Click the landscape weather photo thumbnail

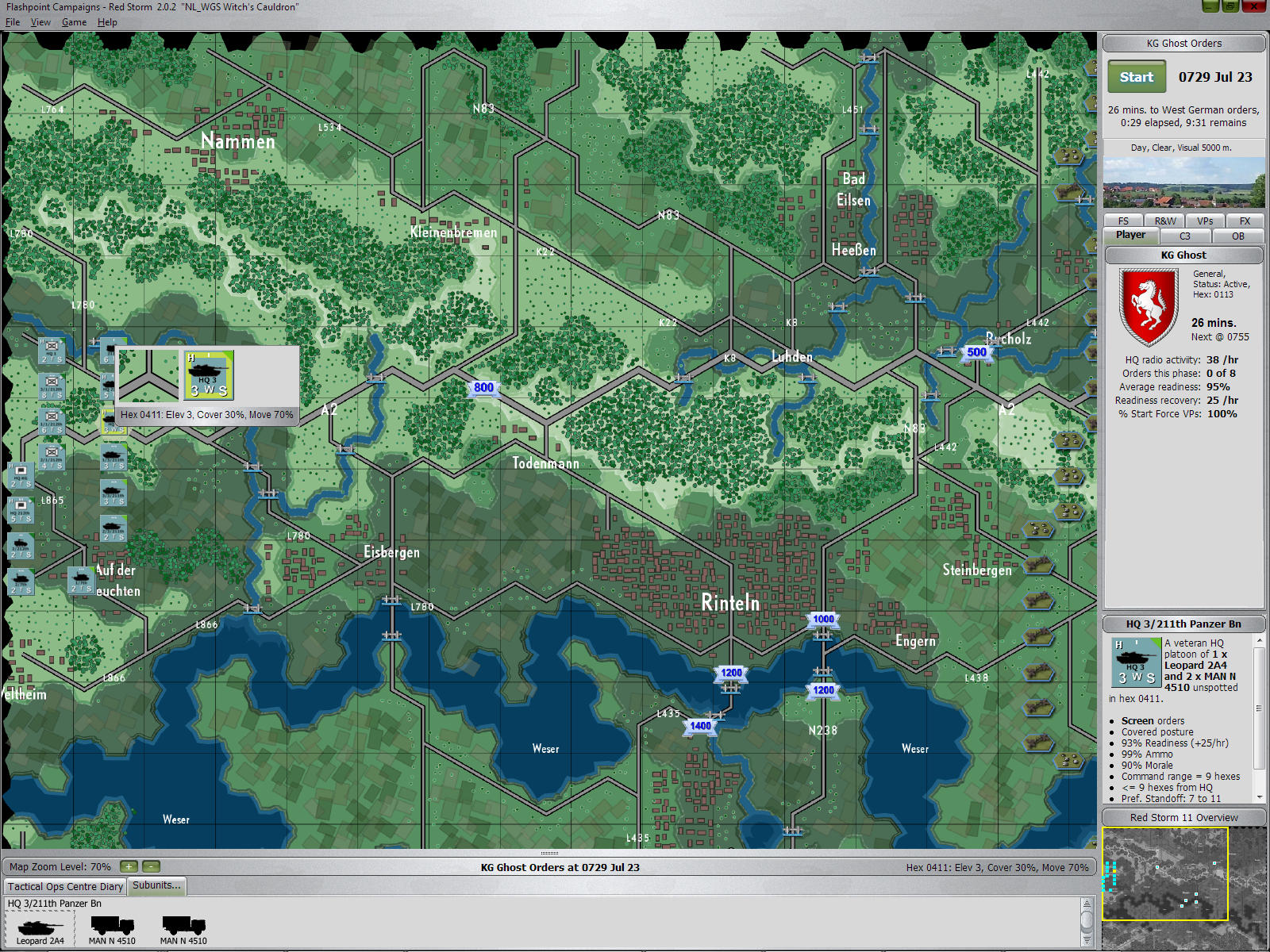point(1183,182)
